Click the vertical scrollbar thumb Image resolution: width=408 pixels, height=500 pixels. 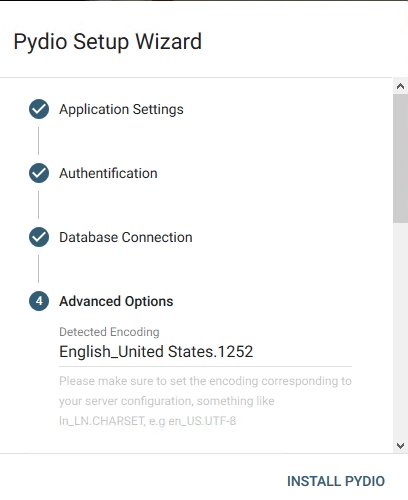400,158
